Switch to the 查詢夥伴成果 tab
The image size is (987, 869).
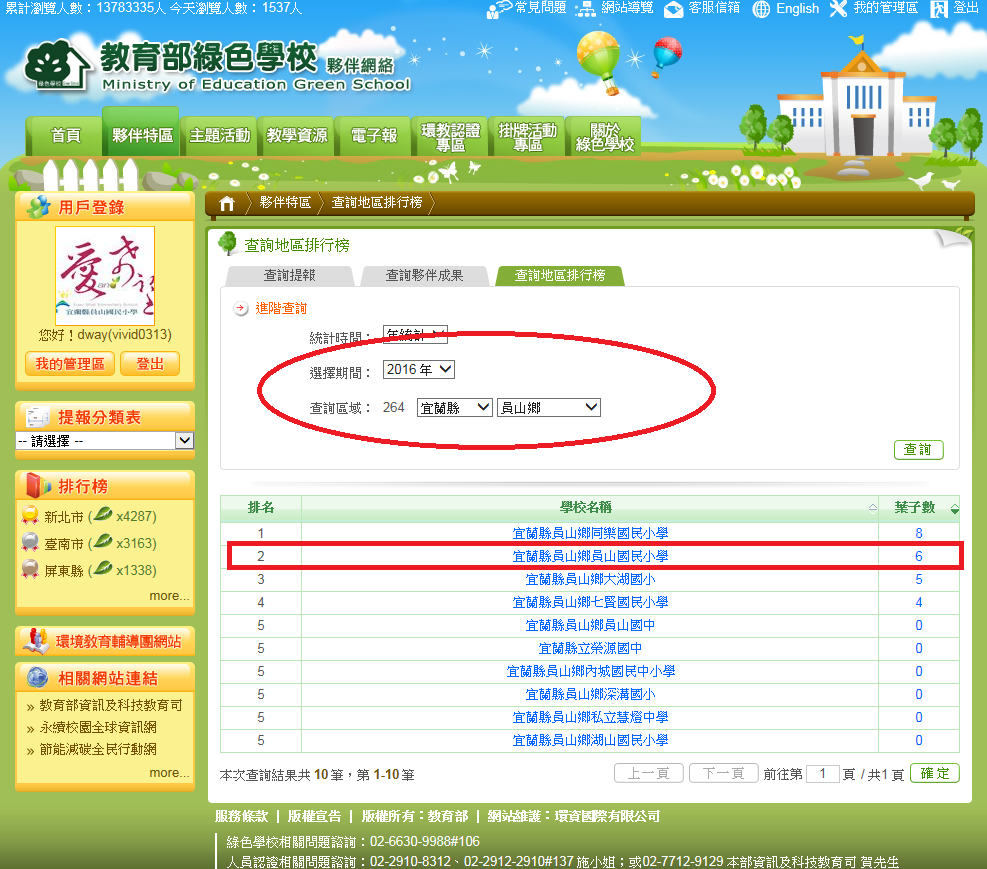point(424,276)
